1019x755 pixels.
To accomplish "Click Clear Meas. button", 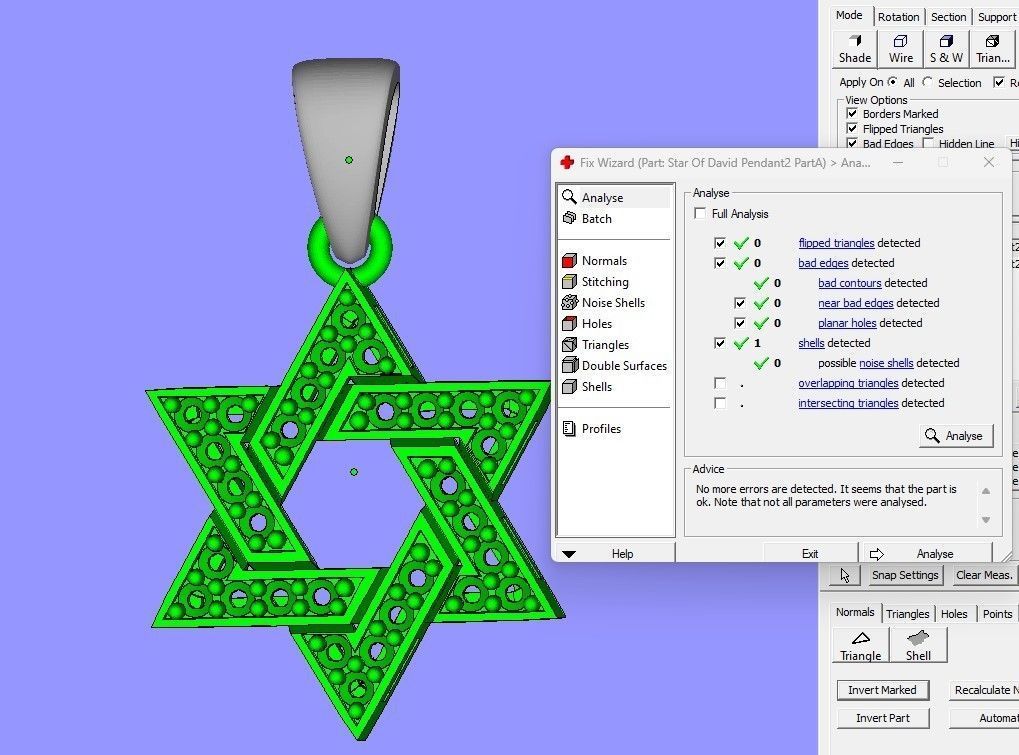I will (x=984, y=575).
